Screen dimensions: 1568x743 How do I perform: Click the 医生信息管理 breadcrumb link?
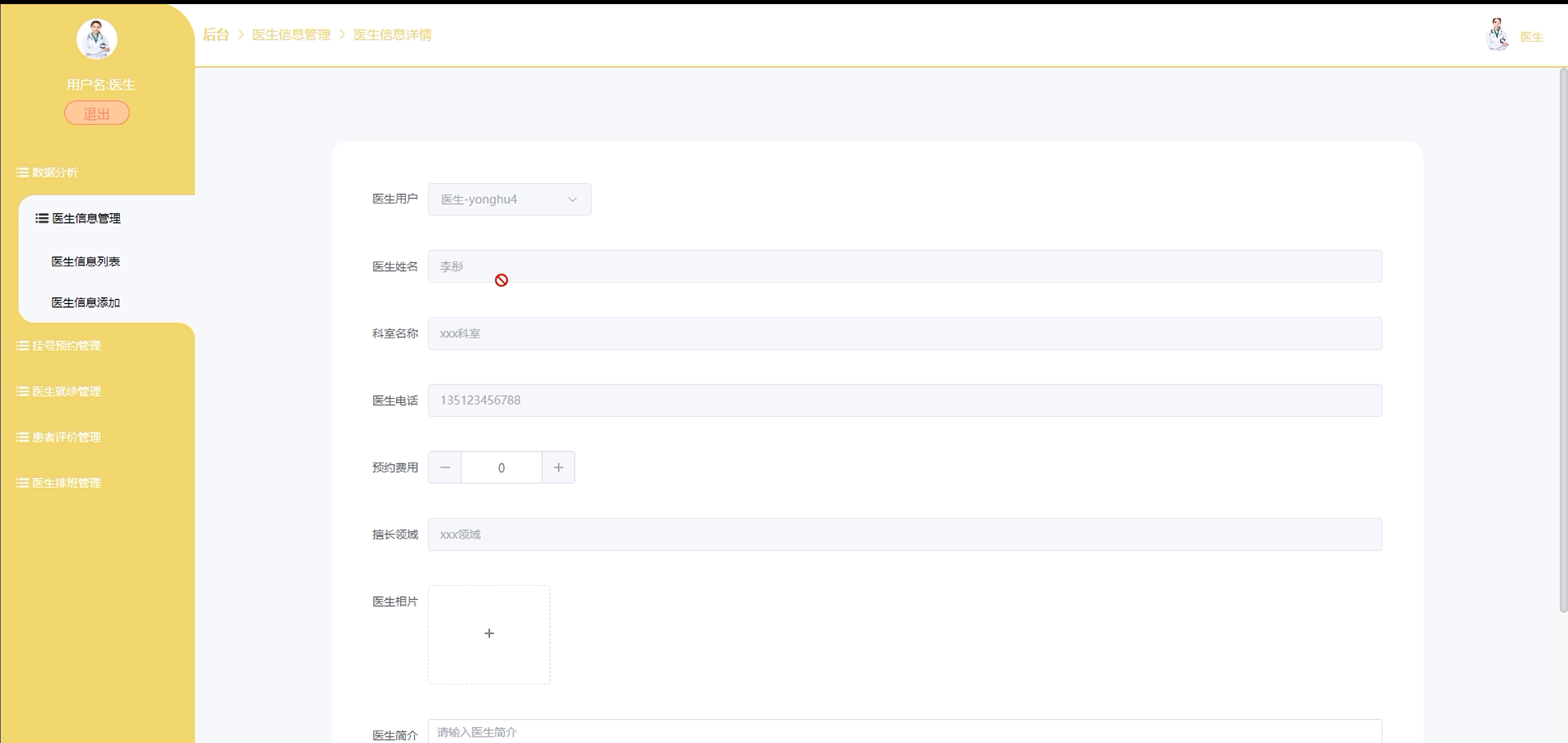[x=291, y=35]
